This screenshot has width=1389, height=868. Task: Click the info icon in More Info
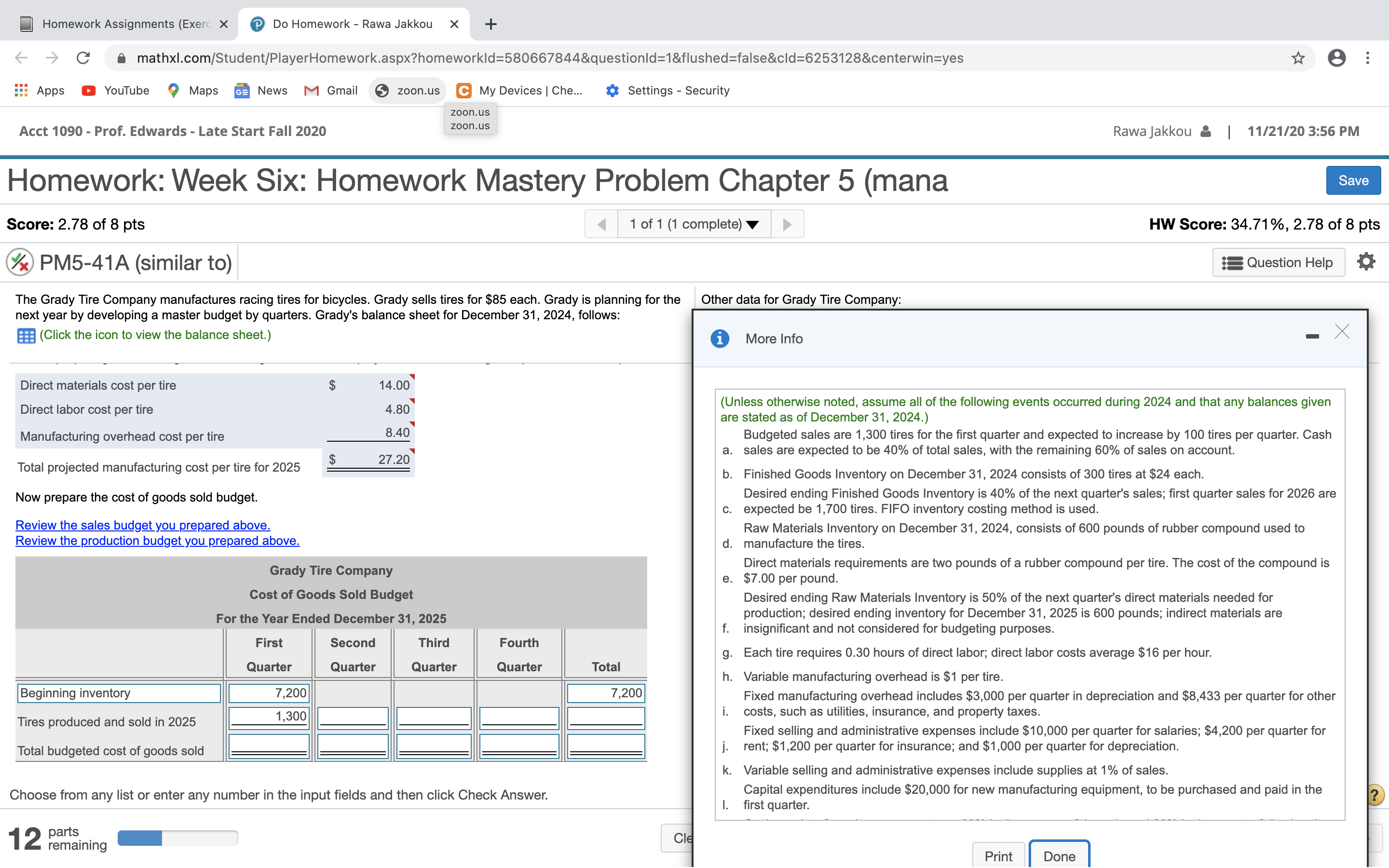[720, 339]
